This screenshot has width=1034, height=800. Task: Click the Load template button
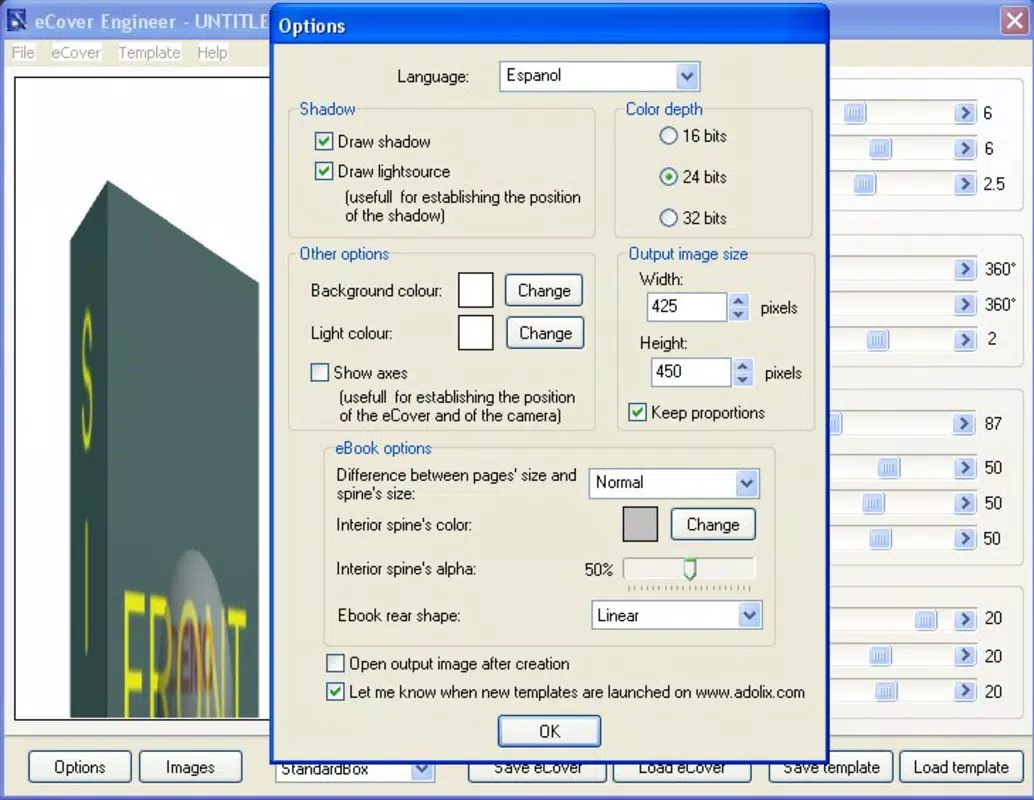(x=961, y=767)
